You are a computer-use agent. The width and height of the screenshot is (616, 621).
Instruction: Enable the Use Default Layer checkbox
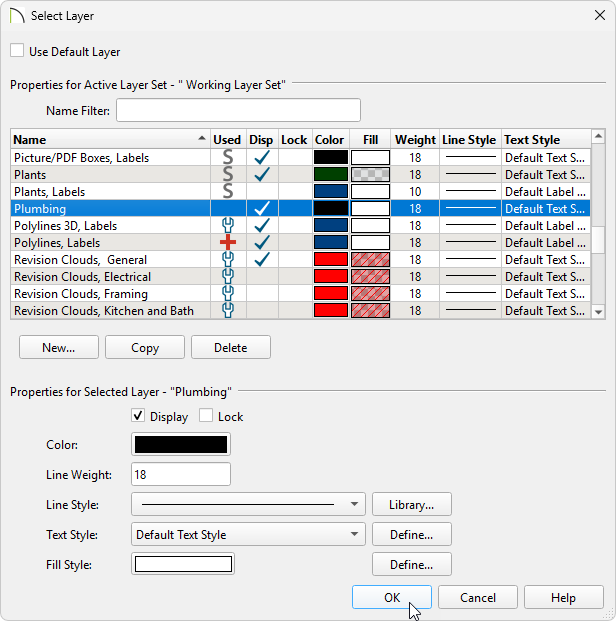17,51
